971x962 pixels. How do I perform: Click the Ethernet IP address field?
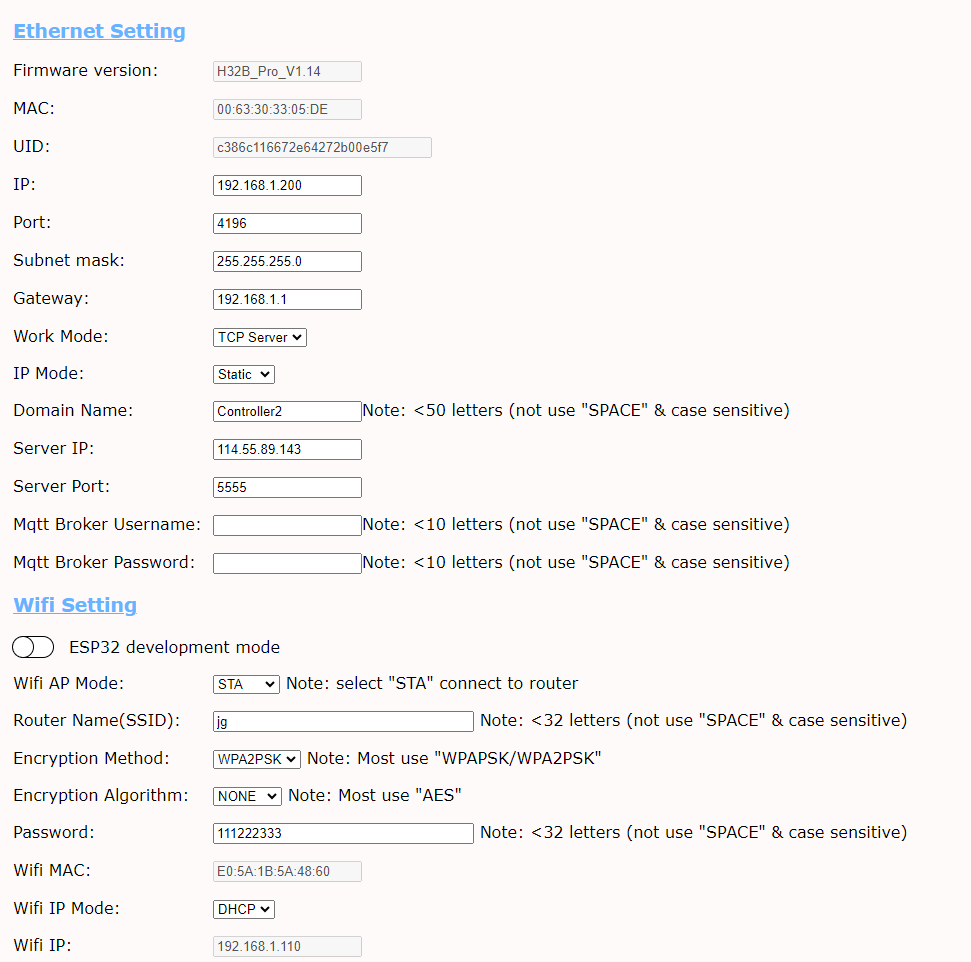(x=287, y=186)
